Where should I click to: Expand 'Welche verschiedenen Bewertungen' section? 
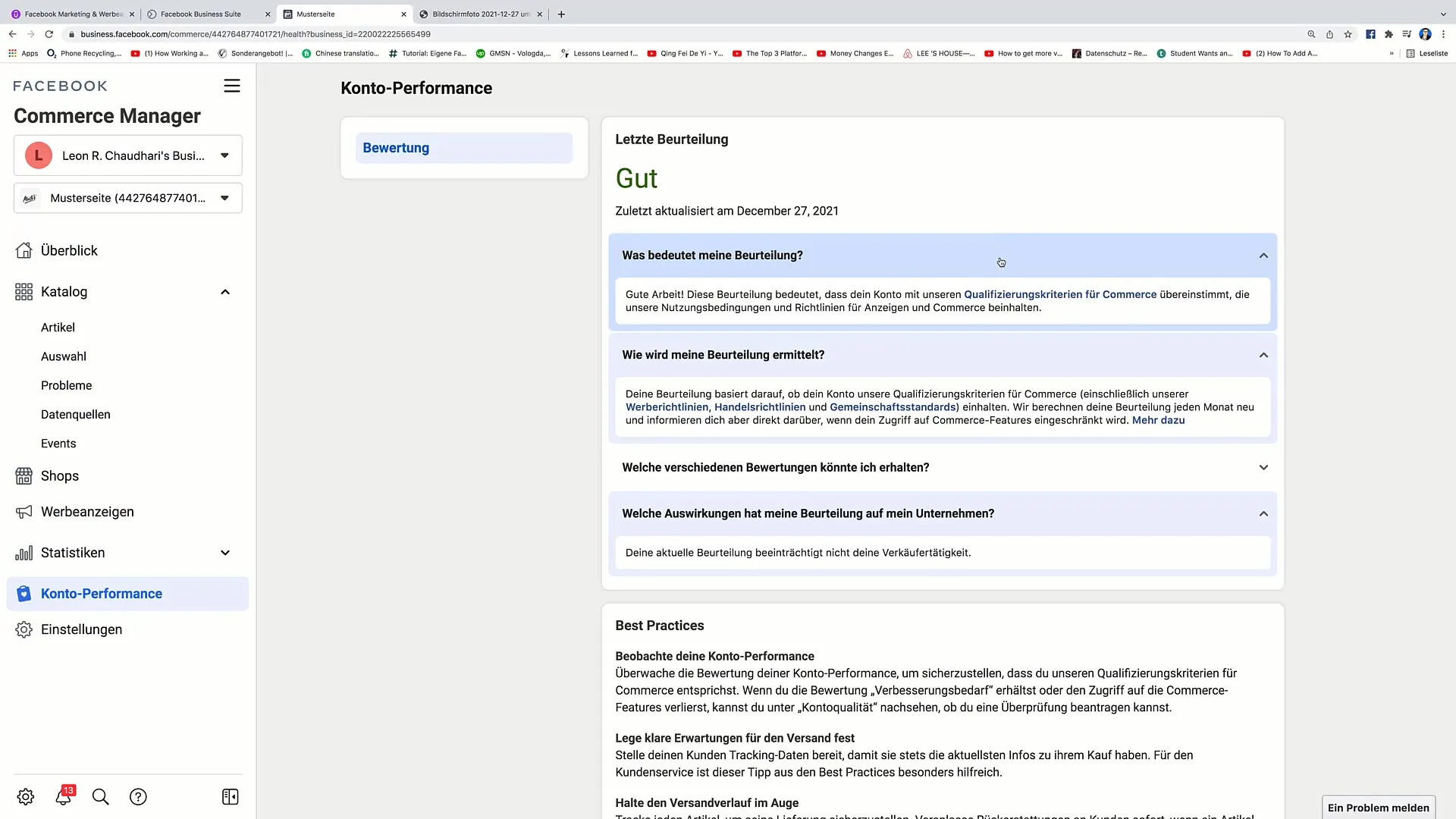(x=944, y=467)
